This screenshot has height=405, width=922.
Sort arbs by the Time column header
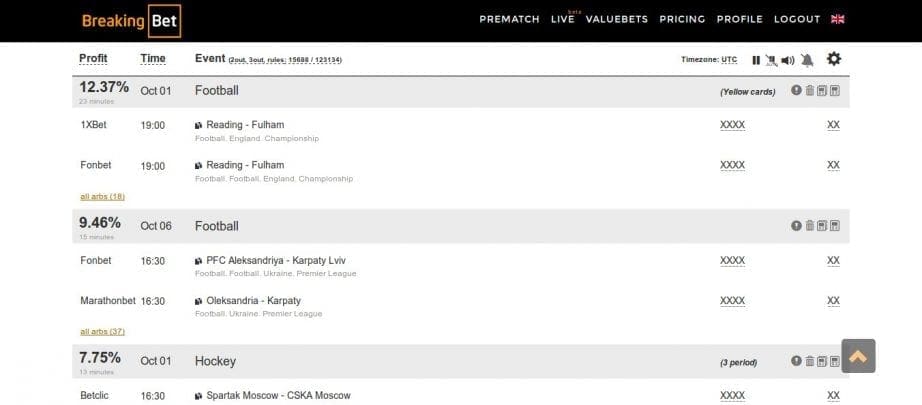point(153,59)
